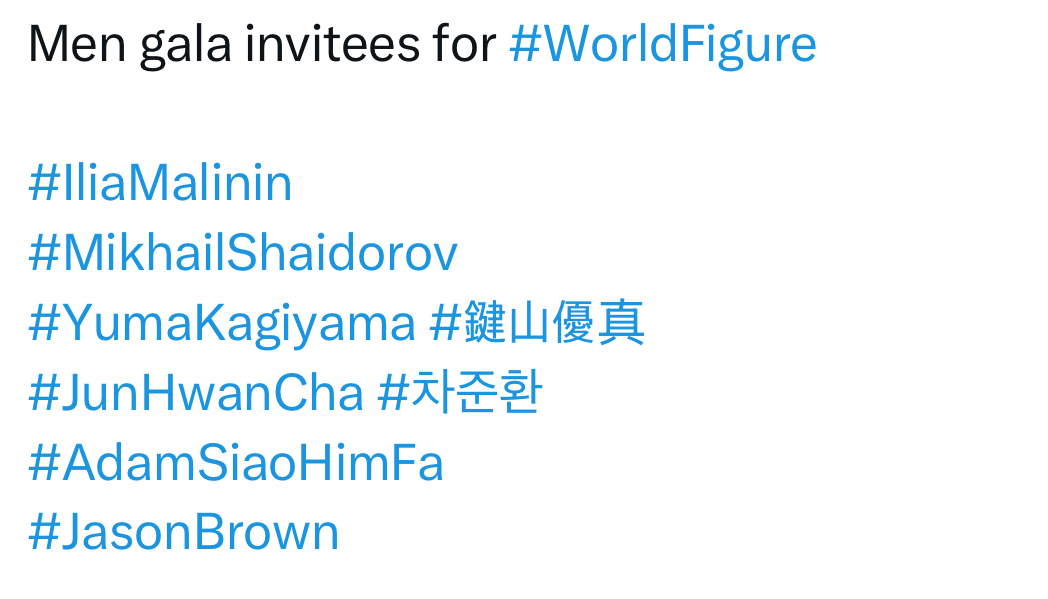This screenshot has width=1048, height=599.
Task: Click the #JunHwanCha hashtag
Action: [x=196, y=394]
